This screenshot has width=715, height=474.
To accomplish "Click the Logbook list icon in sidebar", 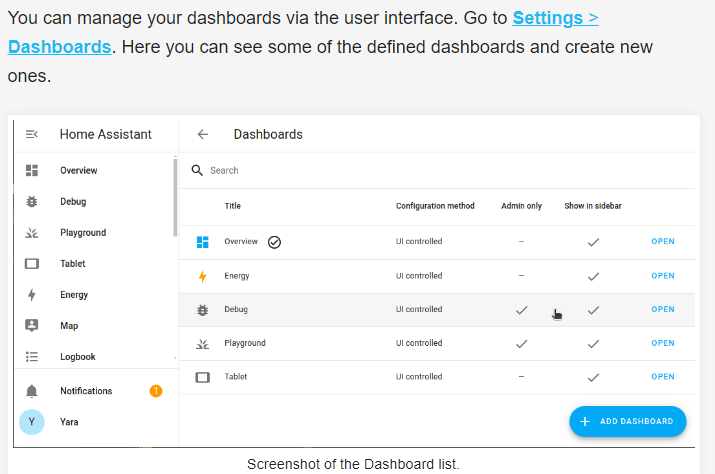I will tap(31, 357).
